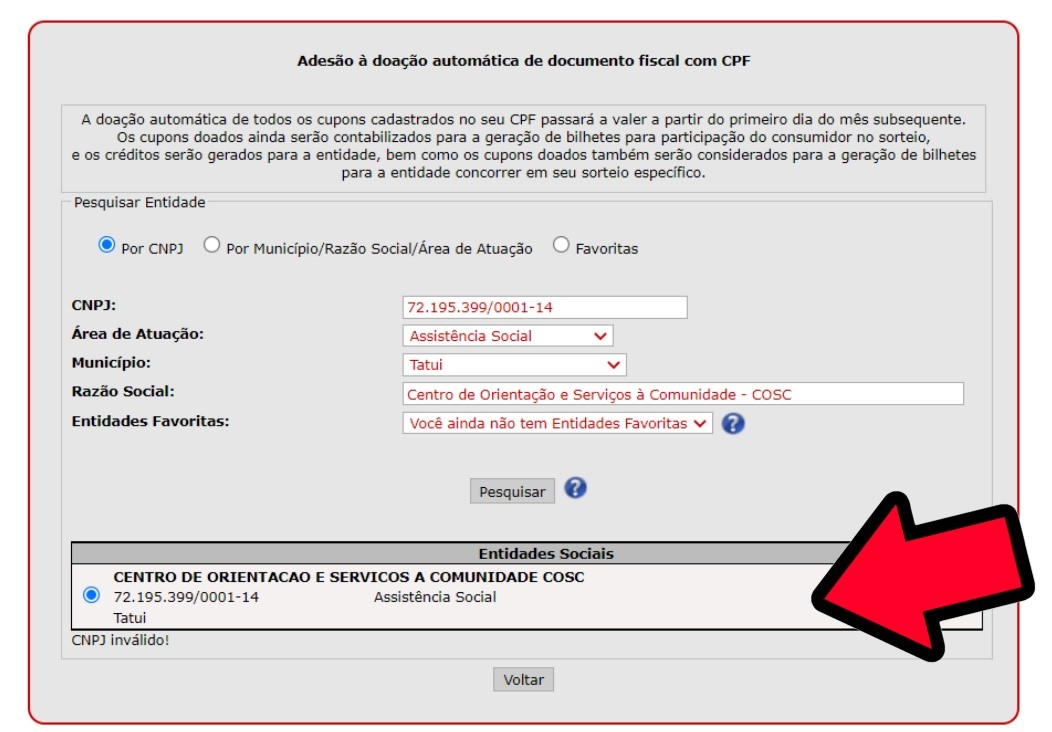Click the Voltar button
Viewport: 1052px width, 732px height.
click(523, 680)
